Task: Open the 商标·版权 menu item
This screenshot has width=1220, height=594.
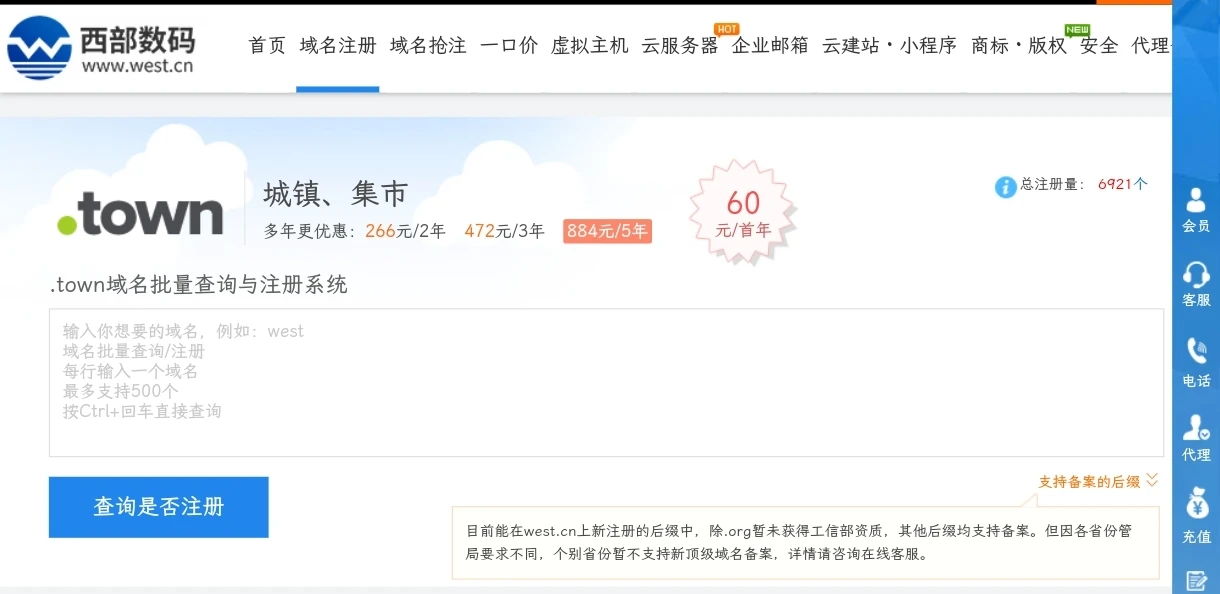Action: pyautogui.click(x=1018, y=46)
